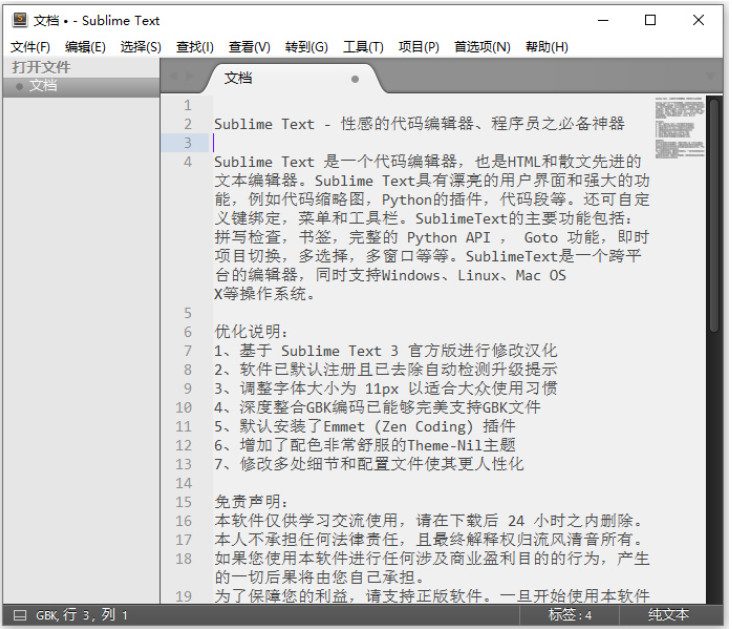Click line number 1 in gutter

(x=187, y=105)
